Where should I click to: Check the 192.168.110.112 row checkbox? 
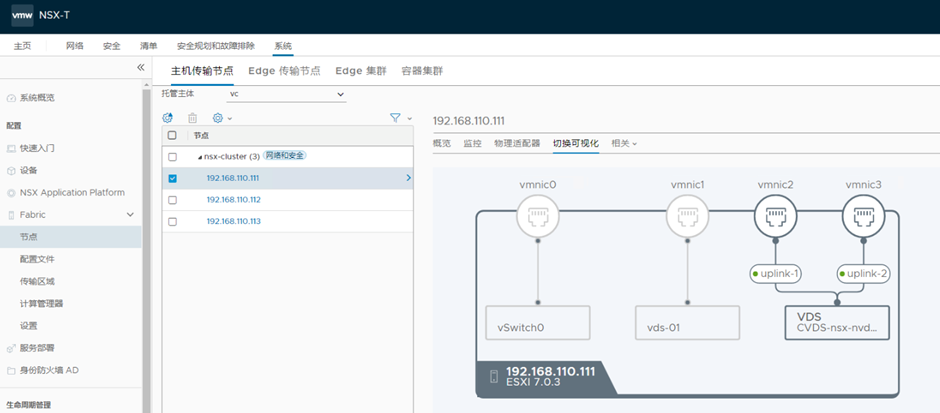pos(173,200)
